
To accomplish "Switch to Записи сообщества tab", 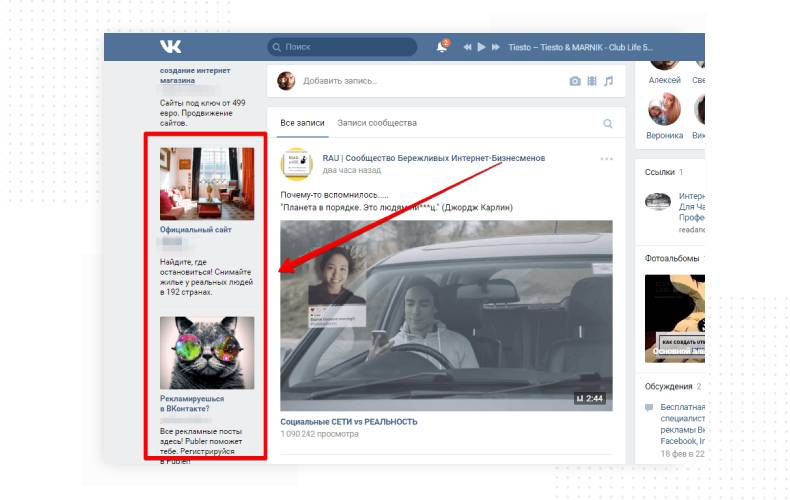I will click(x=377, y=122).
